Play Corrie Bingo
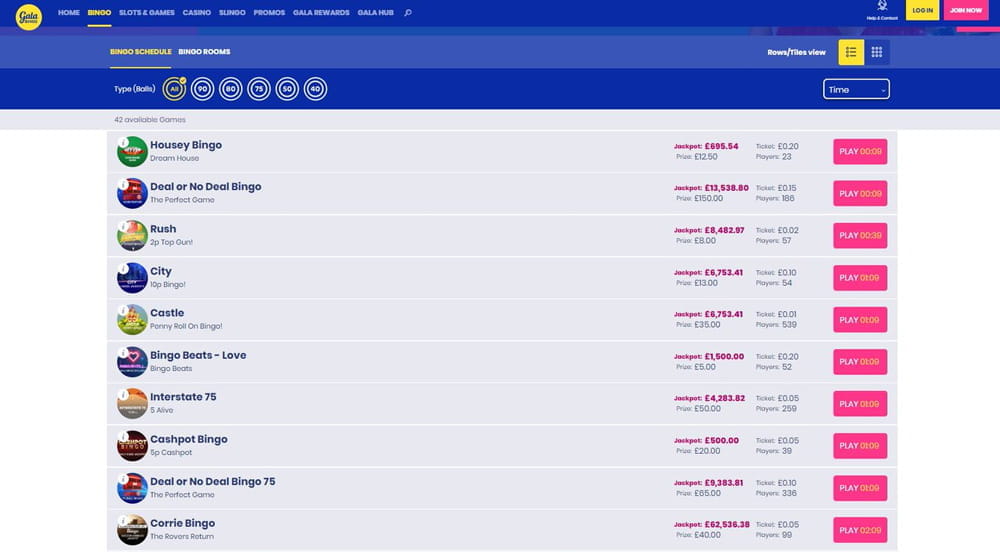The image size is (1000, 552). tap(860, 530)
